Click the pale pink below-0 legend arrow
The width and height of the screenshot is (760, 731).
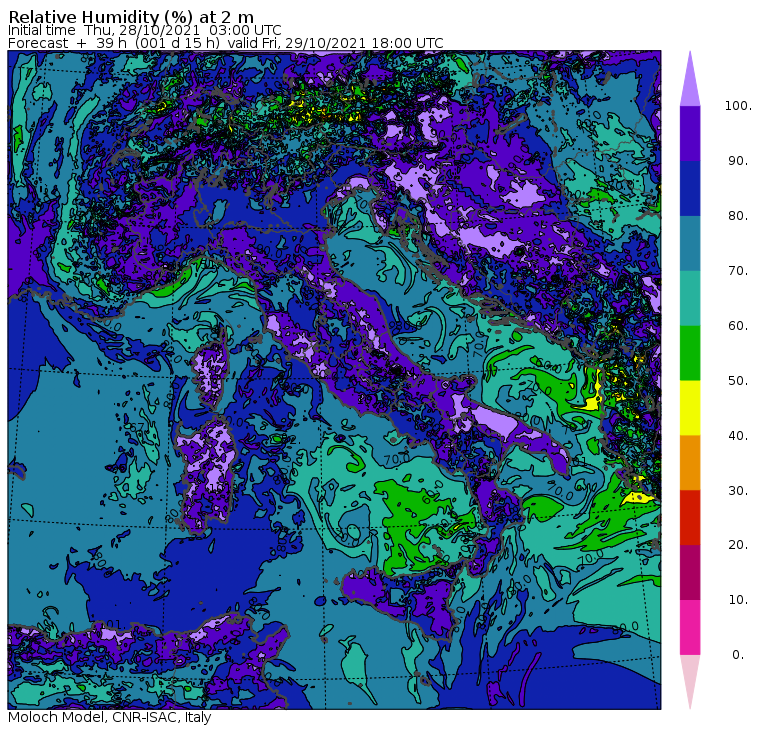tap(690, 679)
